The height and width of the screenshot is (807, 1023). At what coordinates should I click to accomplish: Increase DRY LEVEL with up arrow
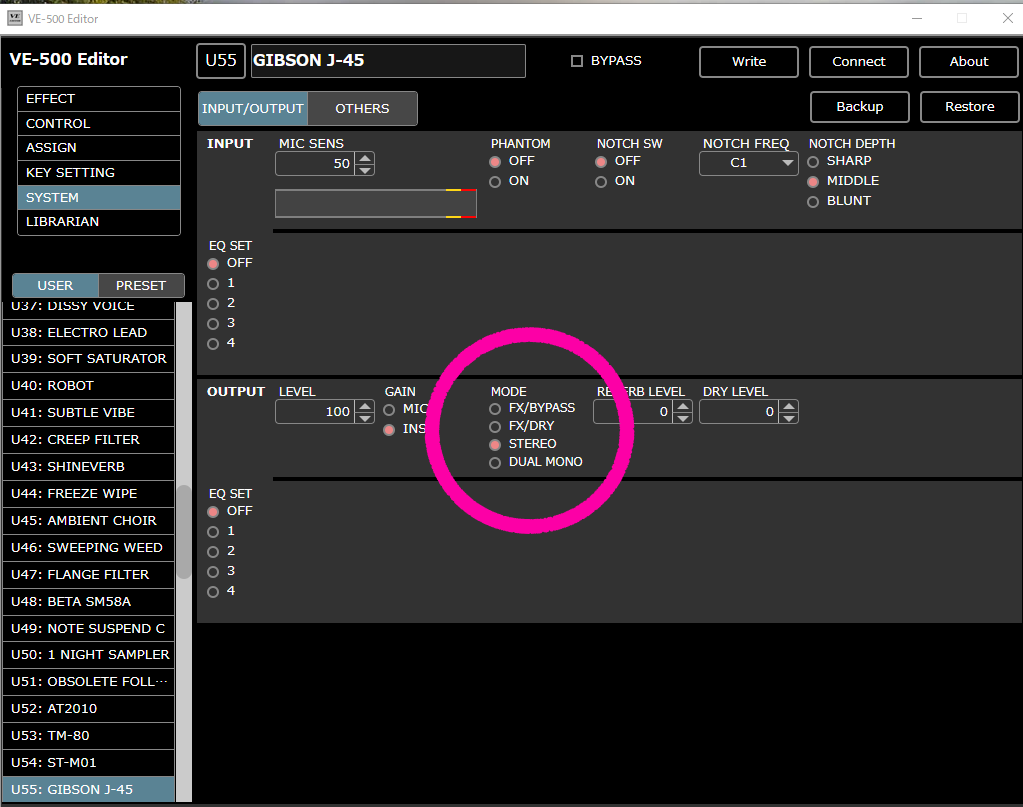789,406
